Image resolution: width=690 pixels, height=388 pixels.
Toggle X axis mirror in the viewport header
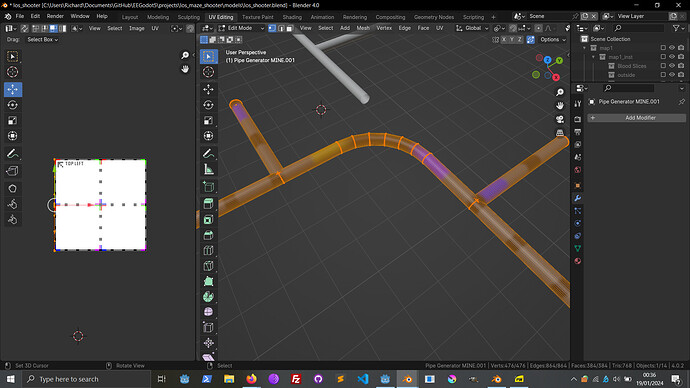click(504, 40)
